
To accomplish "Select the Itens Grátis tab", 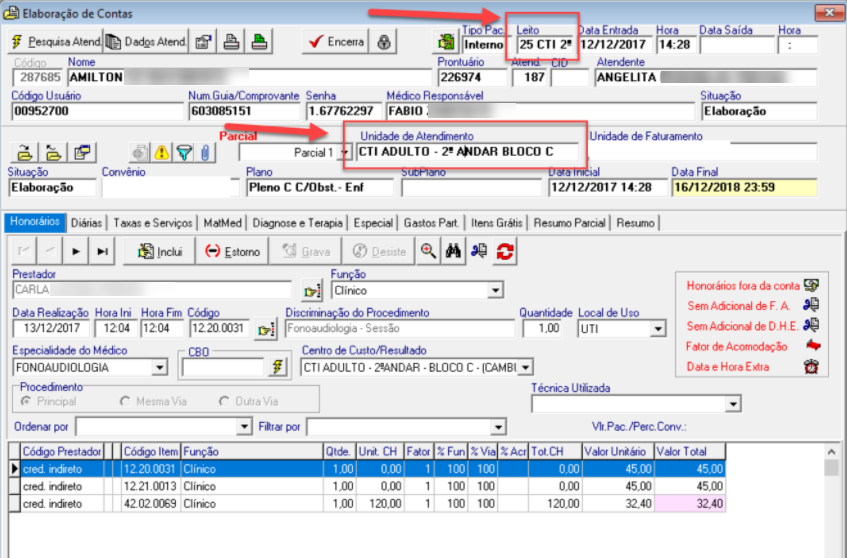I will (496, 223).
